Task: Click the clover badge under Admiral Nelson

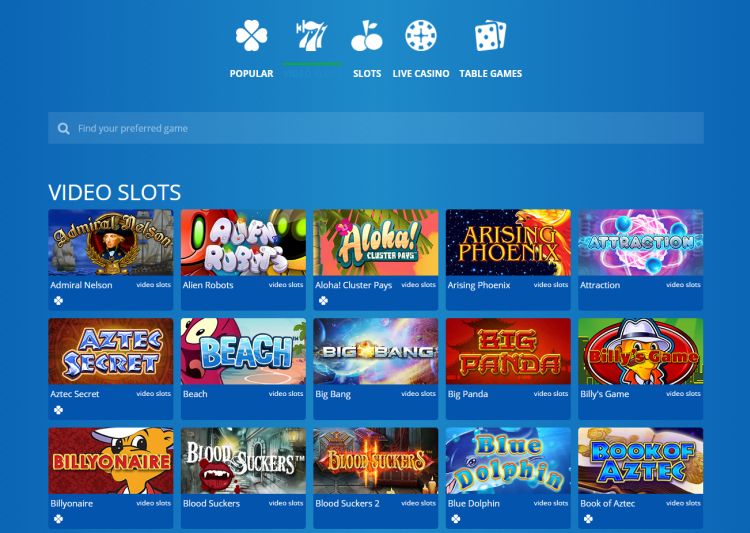Action: click(58, 300)
